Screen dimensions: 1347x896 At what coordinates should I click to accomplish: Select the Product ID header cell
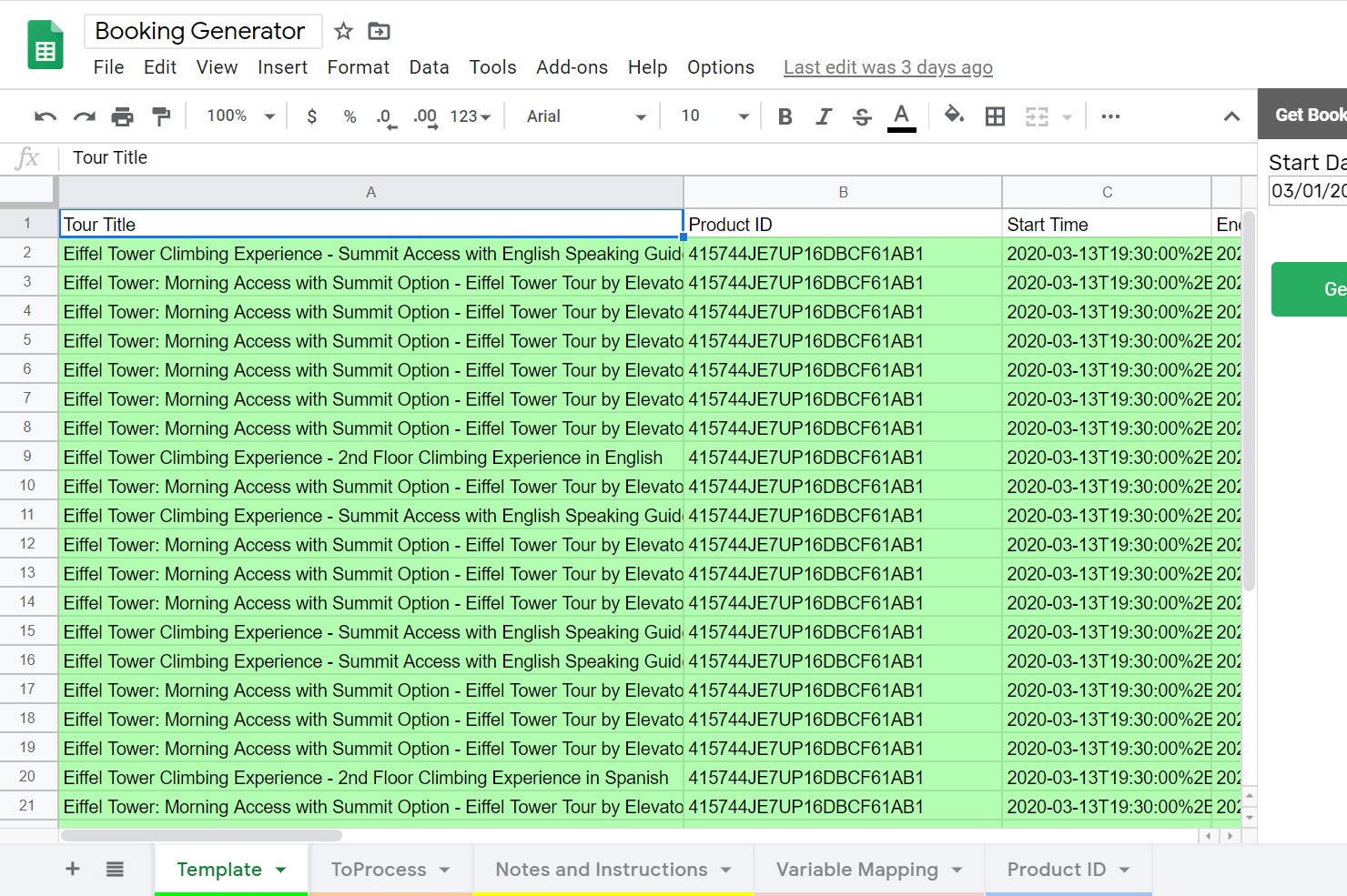click(x=843, y=224)
